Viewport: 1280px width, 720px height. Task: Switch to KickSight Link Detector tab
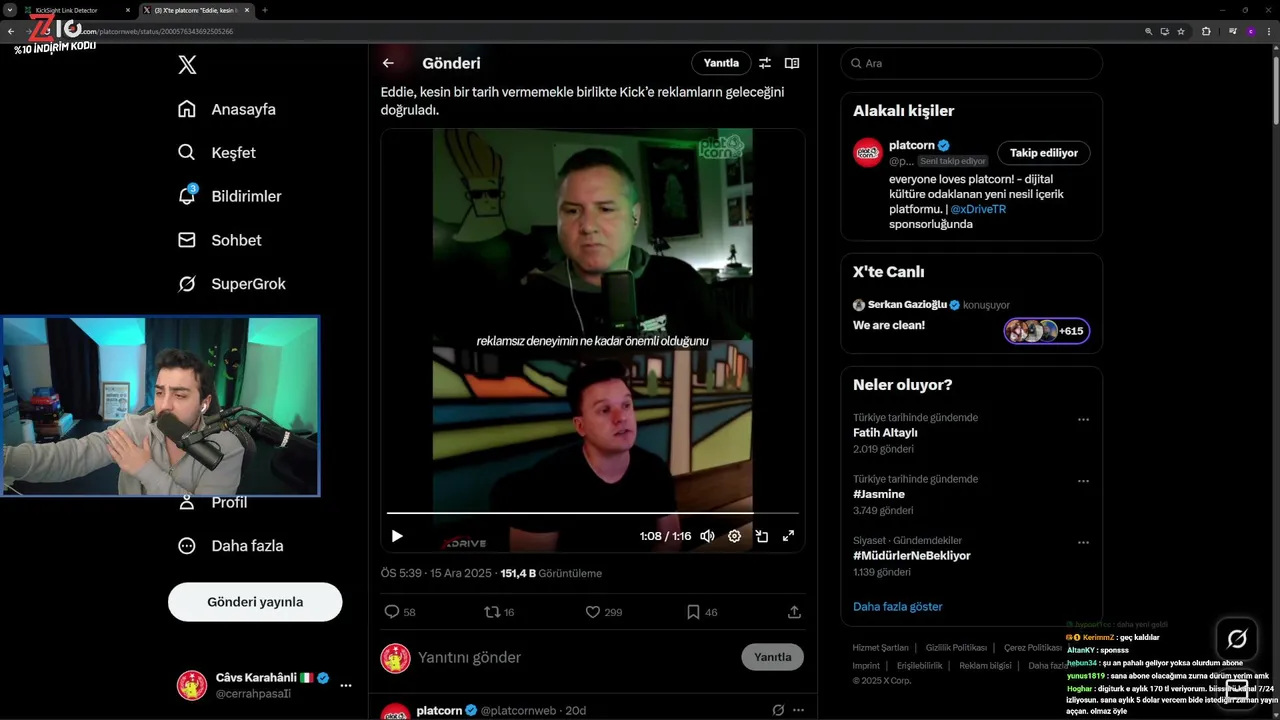tap(74, 10)
